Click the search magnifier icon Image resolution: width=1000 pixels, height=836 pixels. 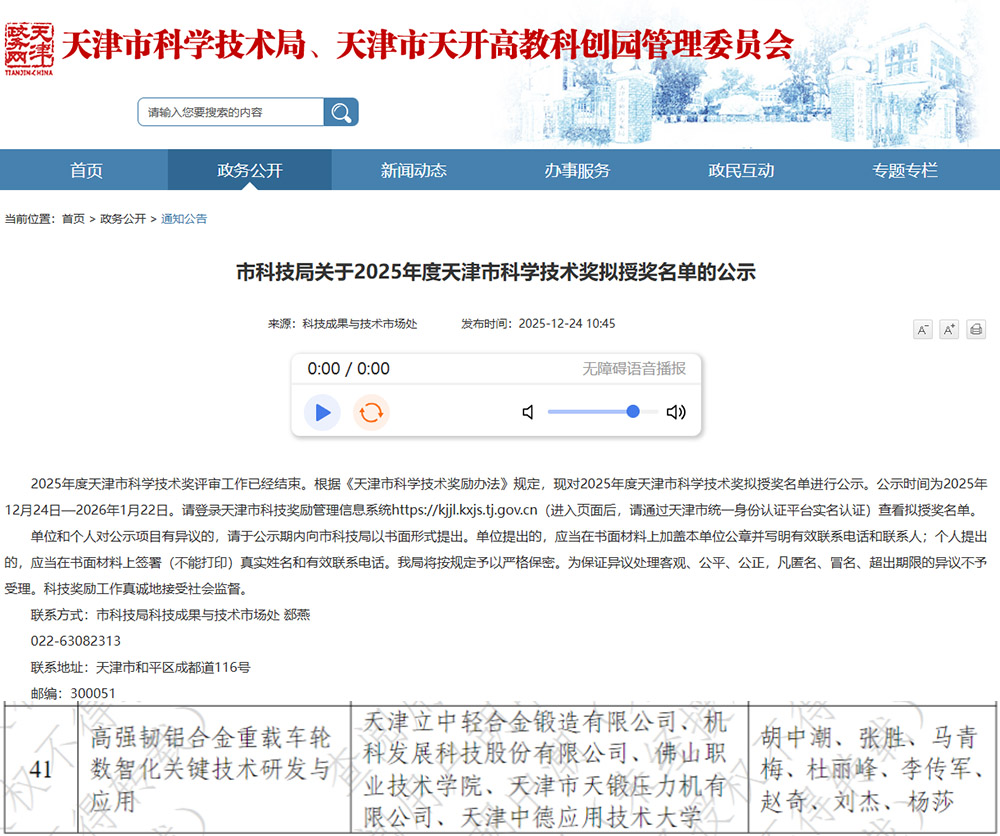coord(341,112)
